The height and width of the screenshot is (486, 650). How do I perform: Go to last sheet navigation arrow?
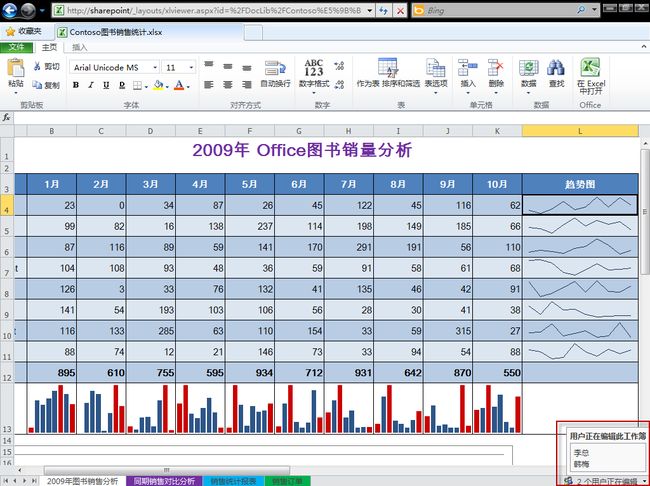34,481
